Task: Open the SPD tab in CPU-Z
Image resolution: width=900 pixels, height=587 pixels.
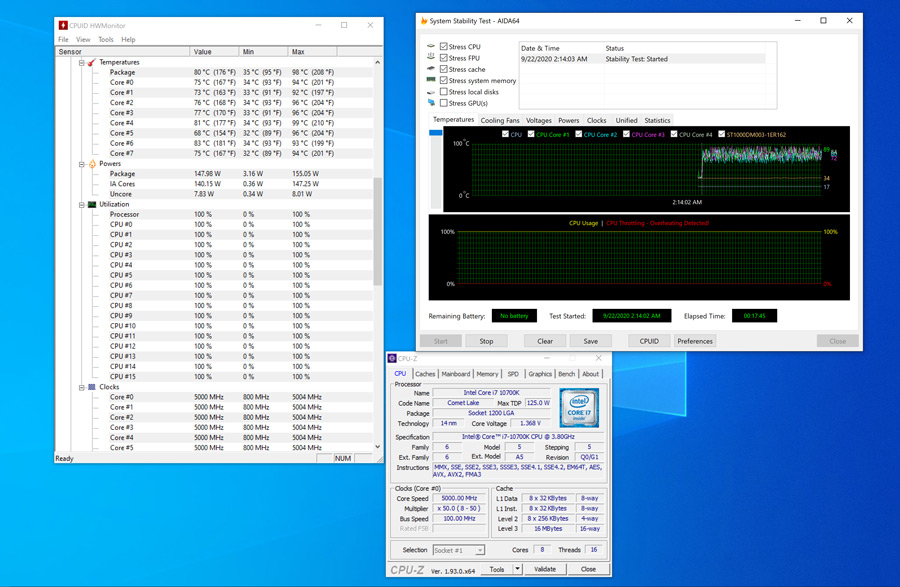Action: point(513,374)
